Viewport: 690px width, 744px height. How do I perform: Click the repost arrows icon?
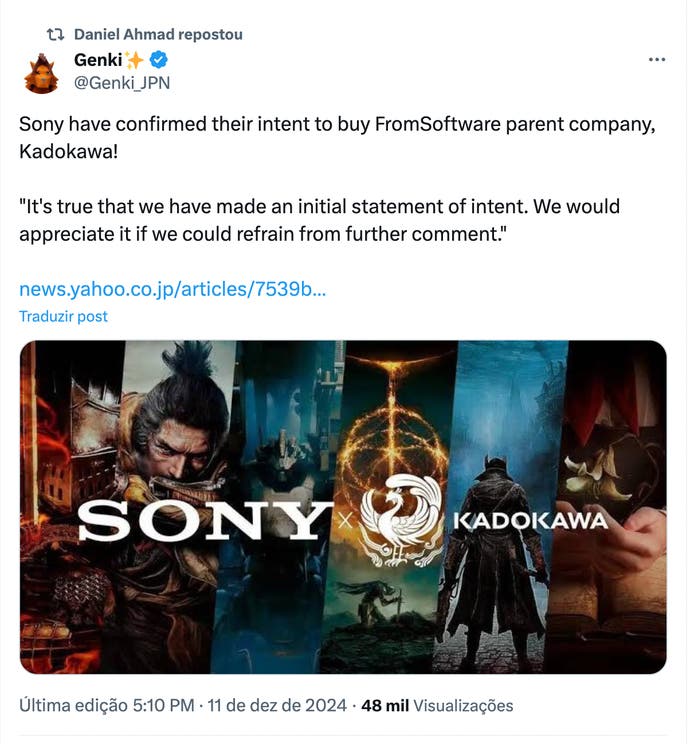tap(58, 35)
